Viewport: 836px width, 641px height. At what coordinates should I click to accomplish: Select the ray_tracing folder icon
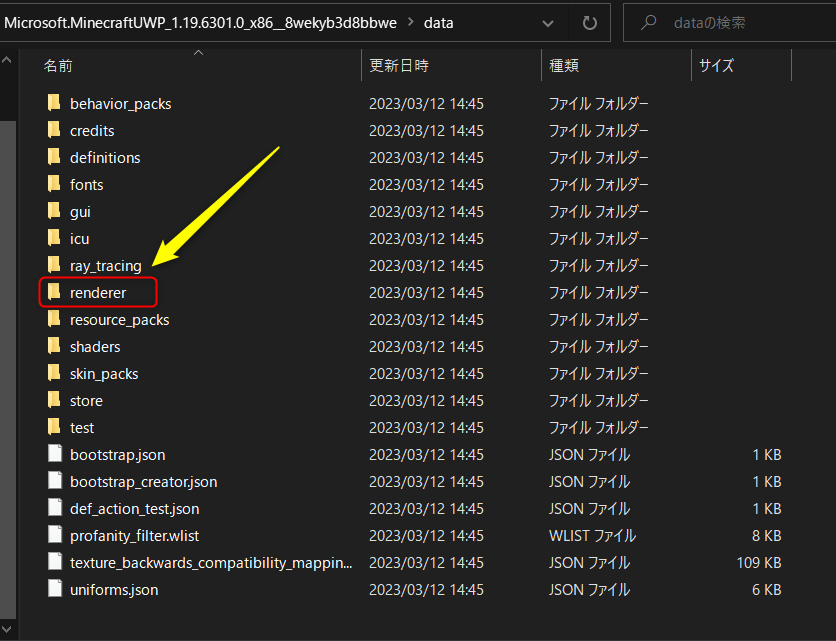[54, 265]
